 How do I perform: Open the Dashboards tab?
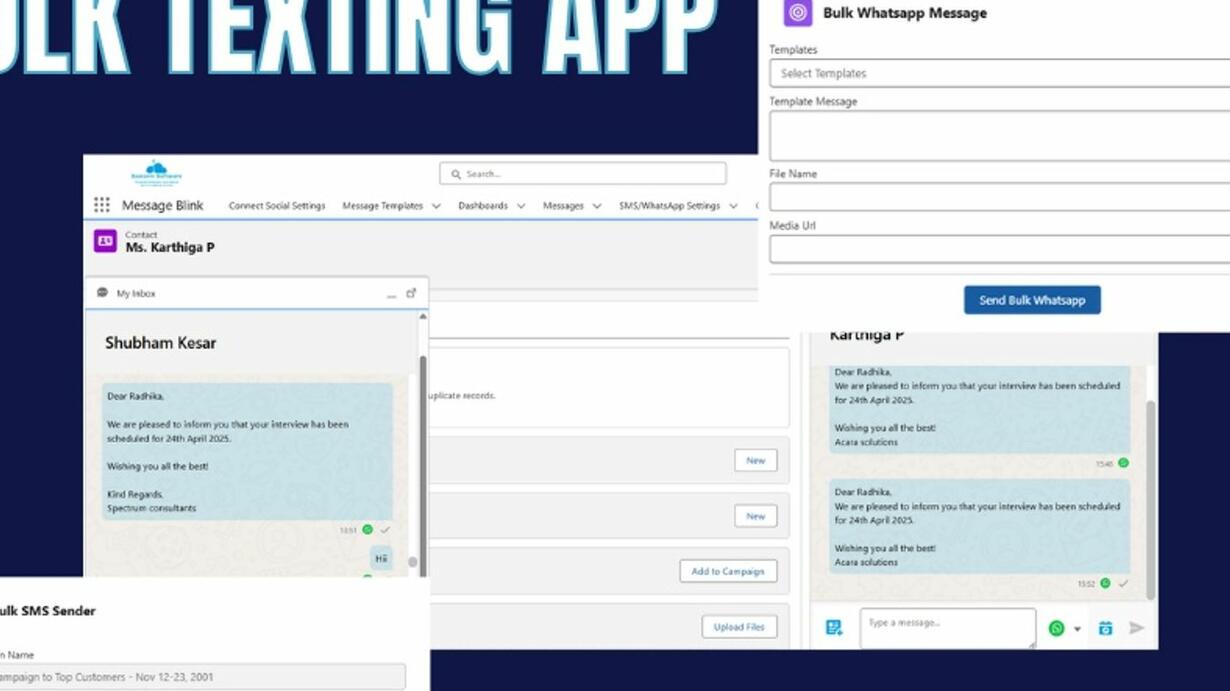(x=483, y=206)
